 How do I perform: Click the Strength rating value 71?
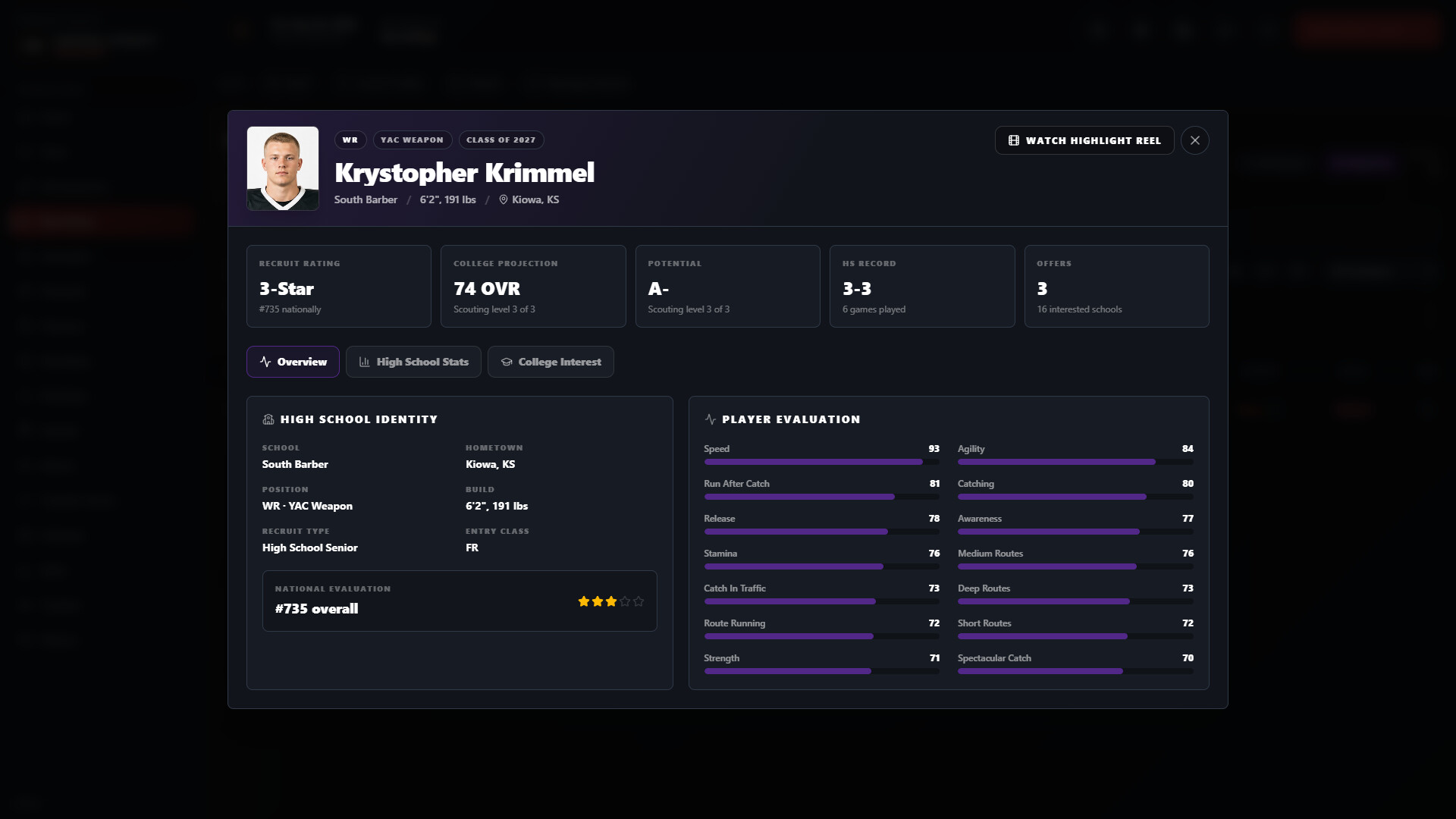[934, 658]
